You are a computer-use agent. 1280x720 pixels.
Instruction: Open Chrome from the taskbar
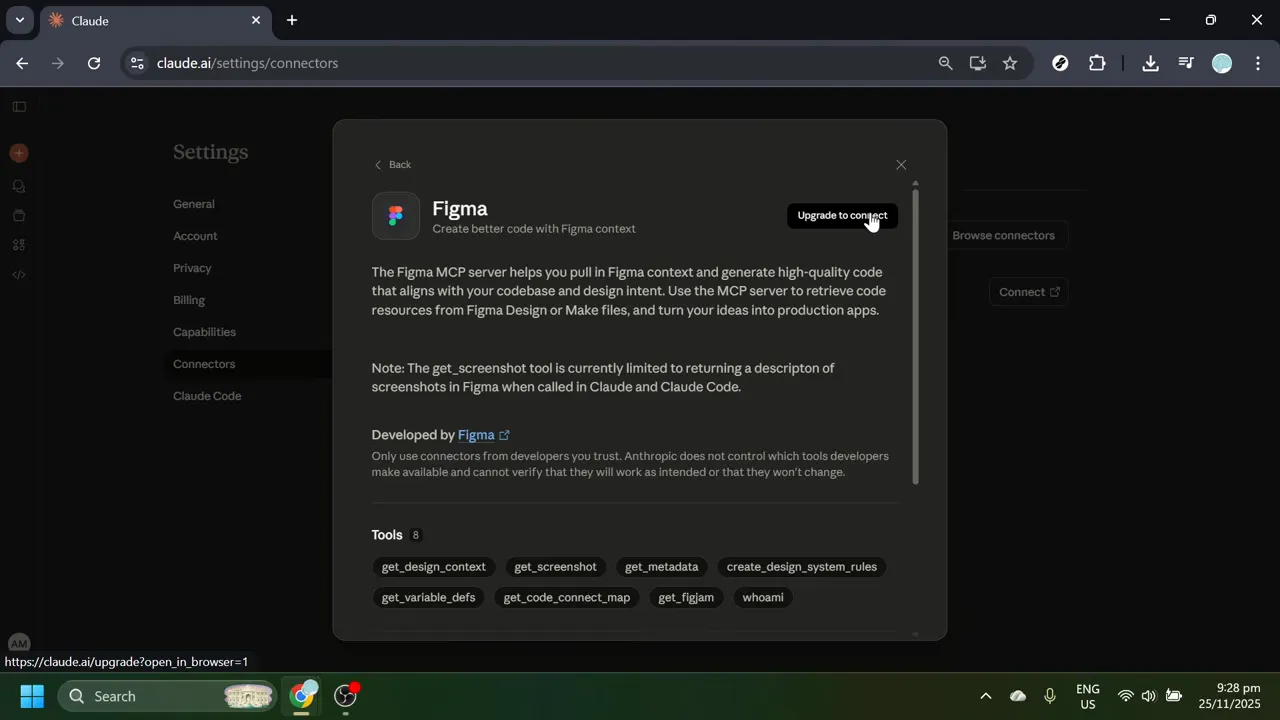click(x=302, y=695)
